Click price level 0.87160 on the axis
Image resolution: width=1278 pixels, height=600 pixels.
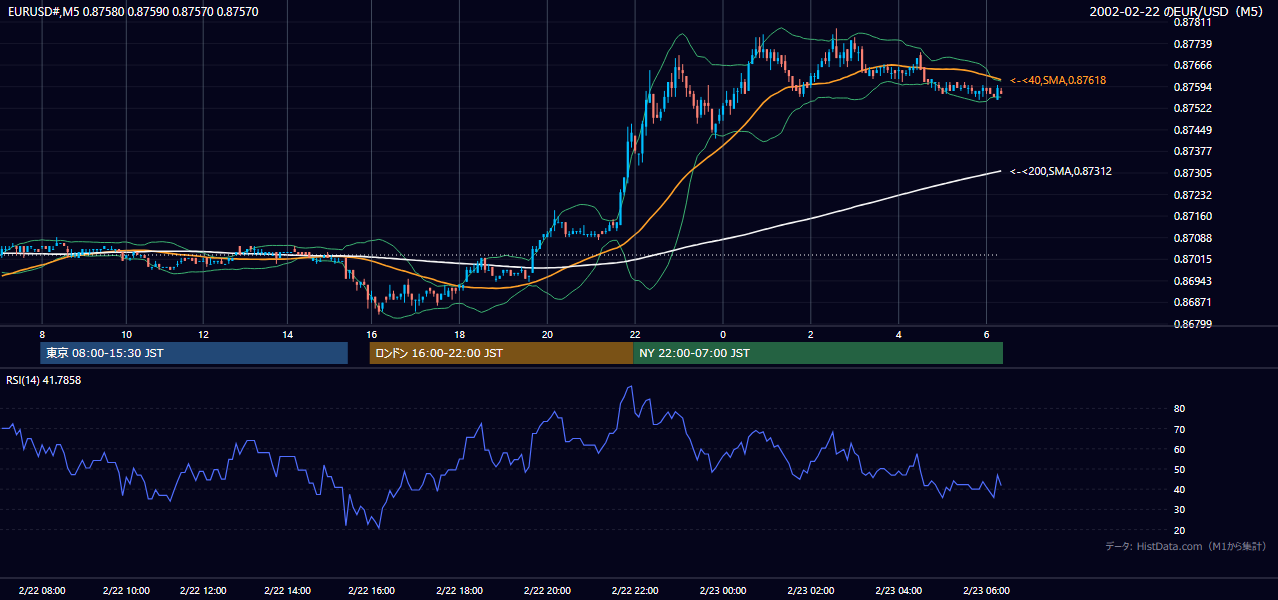pyautogui.click(x=1192, y=216)
